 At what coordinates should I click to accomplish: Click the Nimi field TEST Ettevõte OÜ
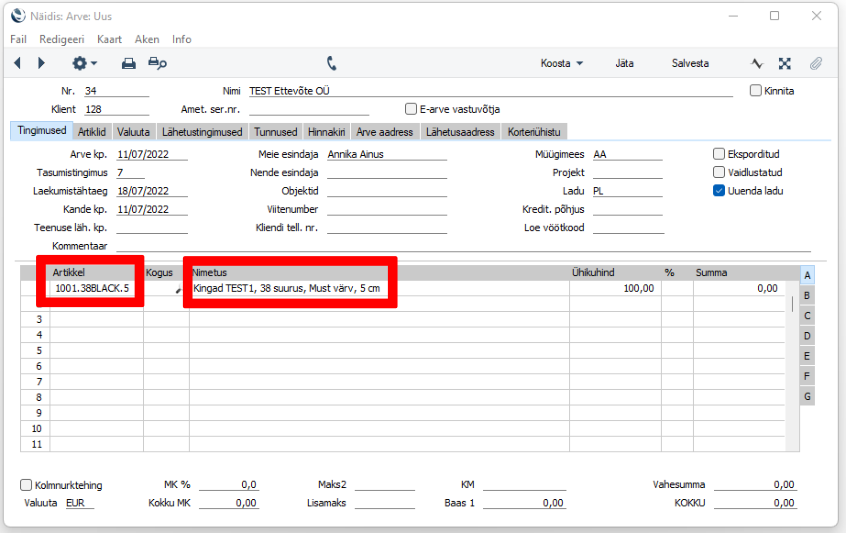coord(490,91)
